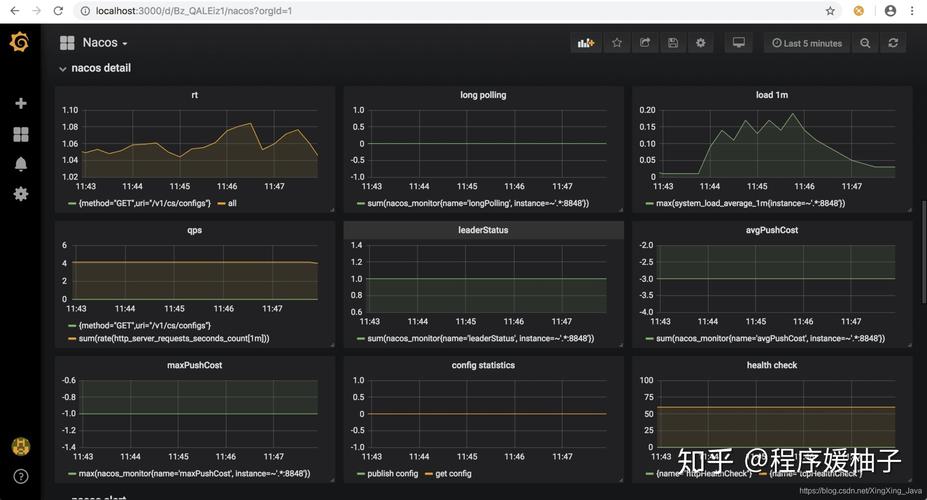Click the Share dashboard icon
The height and width of the screenshot is (500, 927).
tap(645, 43)
